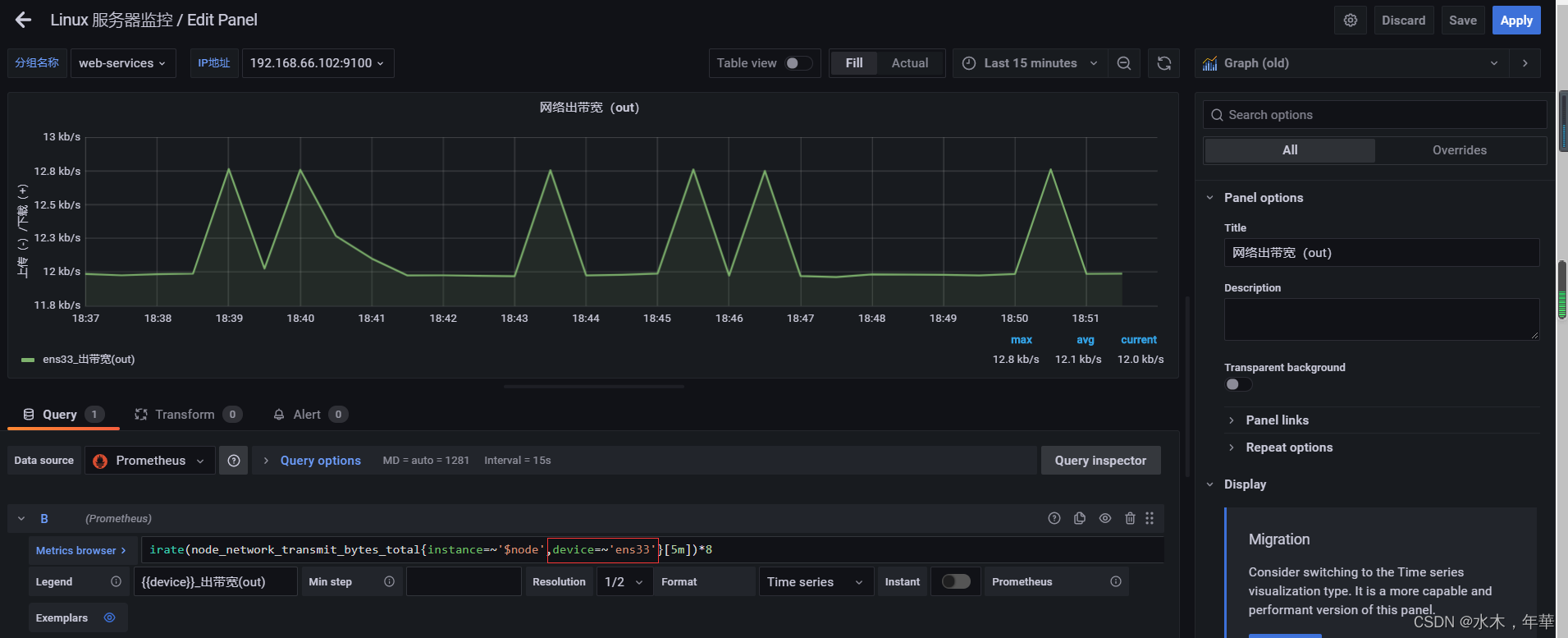Click the Min step info icon
The height and width of the screenshot is (638, 1568).
pos(389,581)
